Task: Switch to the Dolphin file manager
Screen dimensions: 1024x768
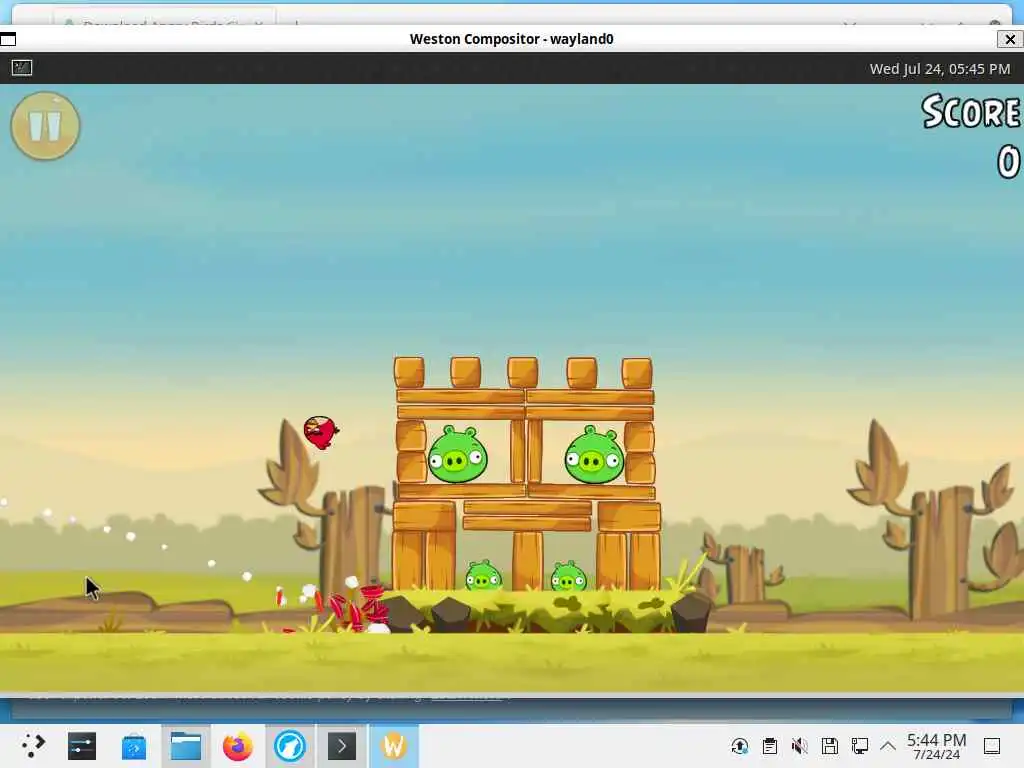Action: (x=185, y=746)
